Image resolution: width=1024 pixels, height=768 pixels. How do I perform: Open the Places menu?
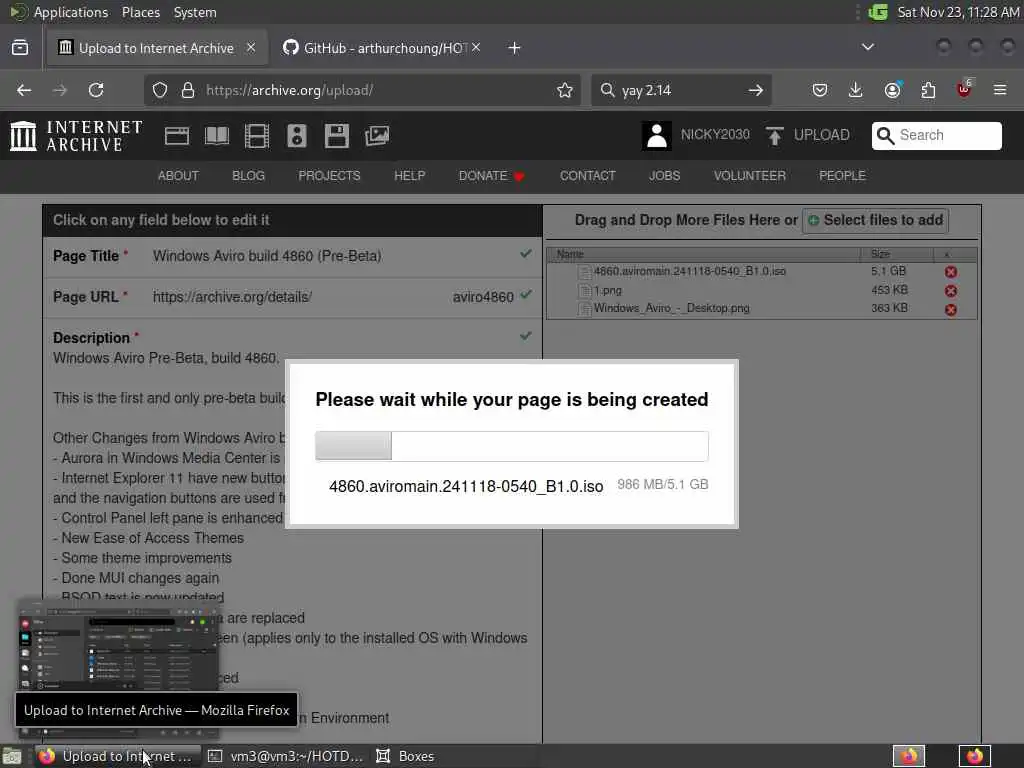coord(140,12)
